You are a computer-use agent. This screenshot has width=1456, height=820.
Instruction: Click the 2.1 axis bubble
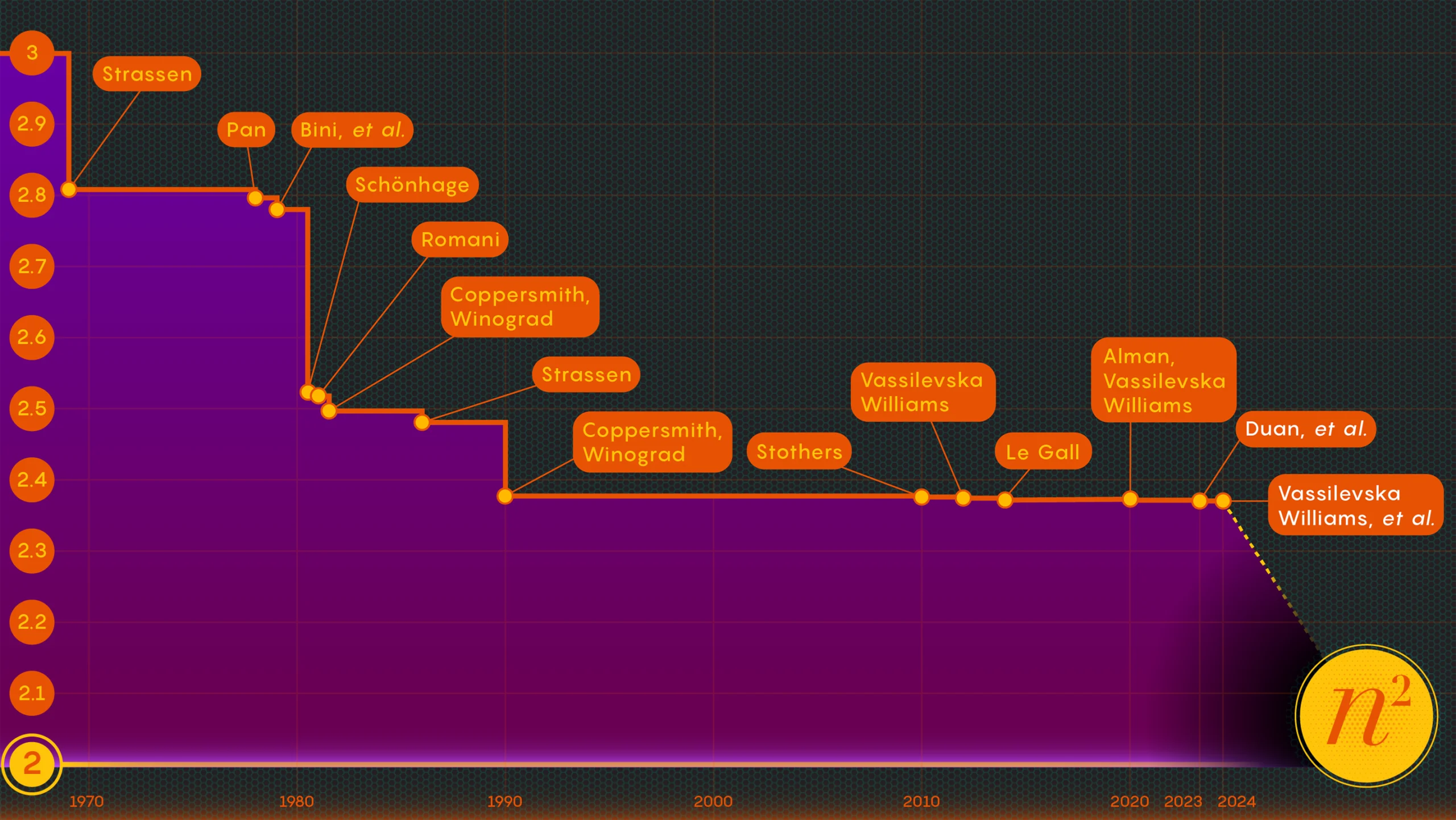(x=32, y=693)
